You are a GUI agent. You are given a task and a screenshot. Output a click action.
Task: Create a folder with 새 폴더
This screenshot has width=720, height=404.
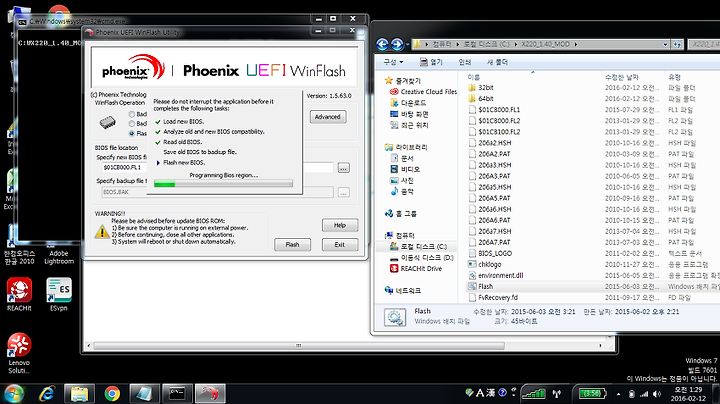pyautogui.click(x=498, y=62)
